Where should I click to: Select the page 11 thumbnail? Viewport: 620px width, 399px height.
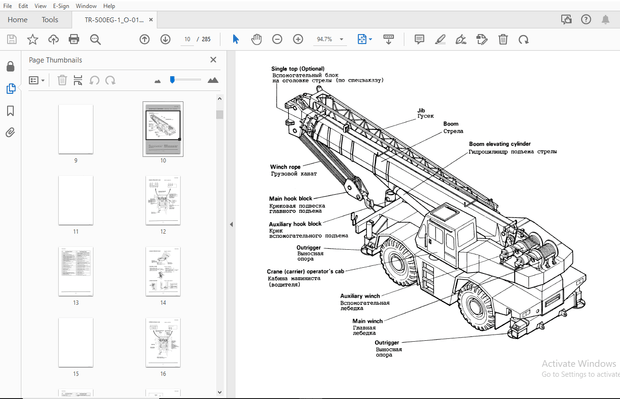[x=76, y=200]
